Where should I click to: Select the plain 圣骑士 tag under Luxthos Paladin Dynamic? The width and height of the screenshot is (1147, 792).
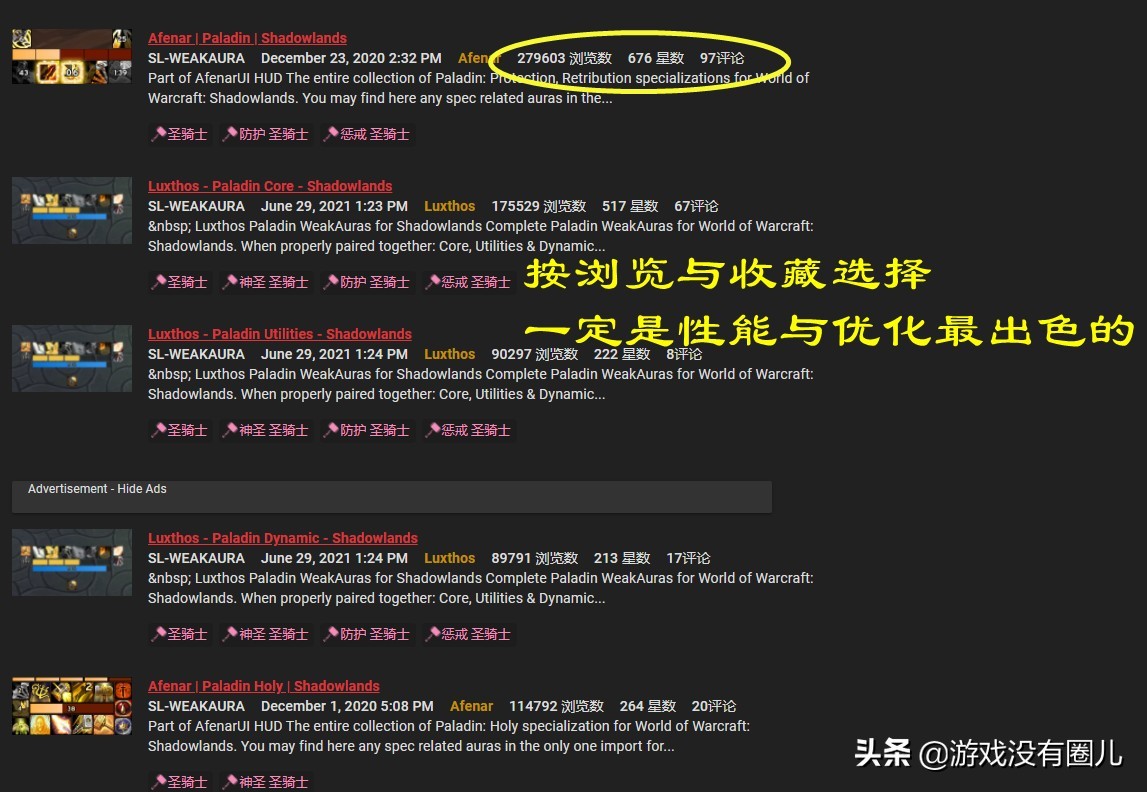click(x=180, y=634)
